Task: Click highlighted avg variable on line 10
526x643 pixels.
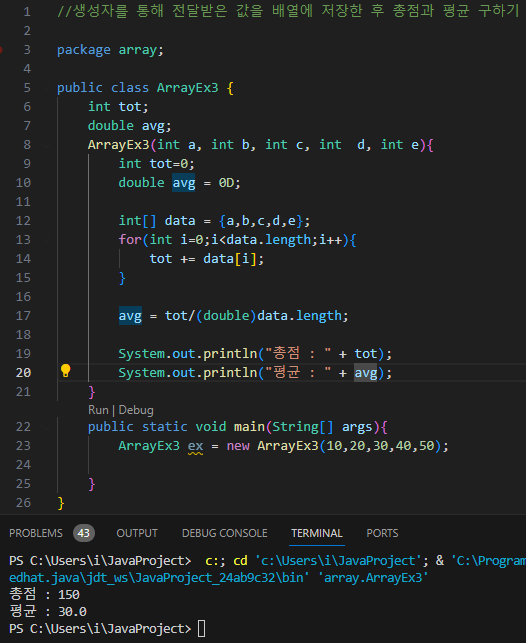Action: click(x=184, y=183)
